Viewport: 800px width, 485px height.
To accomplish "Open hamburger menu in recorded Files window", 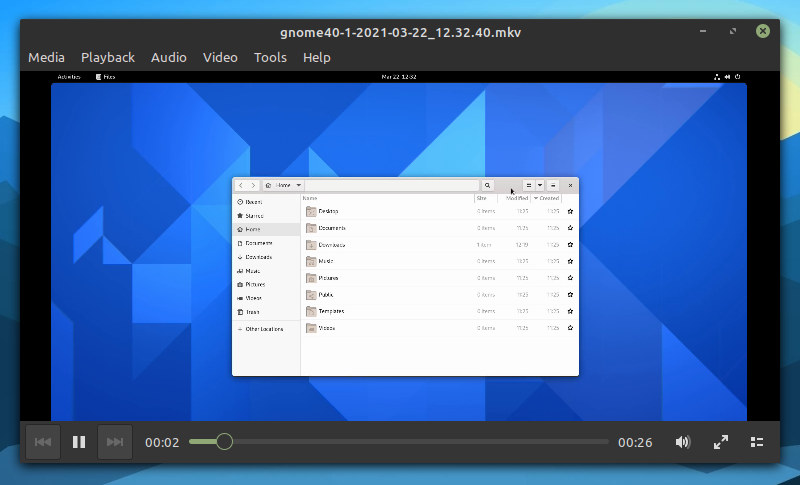I will pyautogui.click(x=553, y=186).
